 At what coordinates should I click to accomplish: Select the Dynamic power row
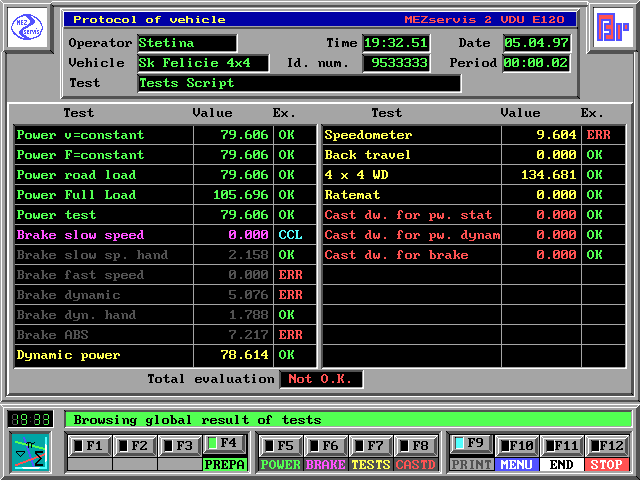point(165,355)
